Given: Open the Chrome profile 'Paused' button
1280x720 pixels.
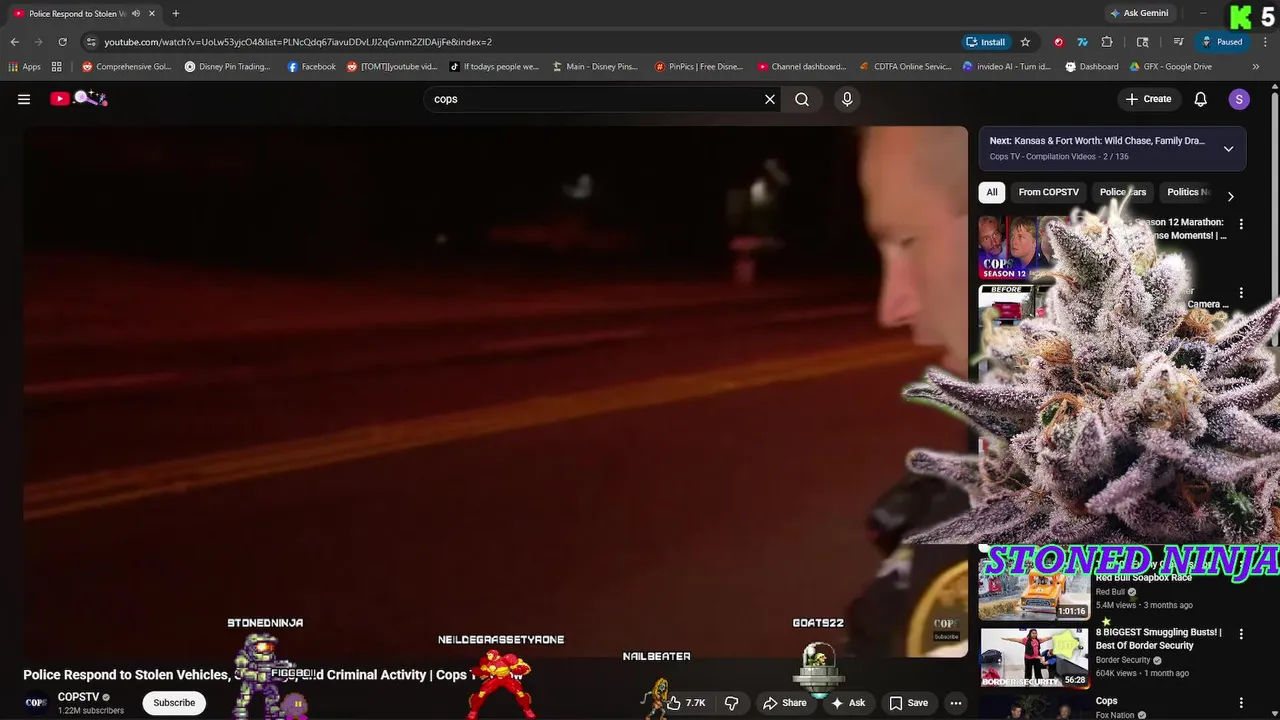Looking at the screenshot, I should pyautogui.click(x=1222, y=42).
